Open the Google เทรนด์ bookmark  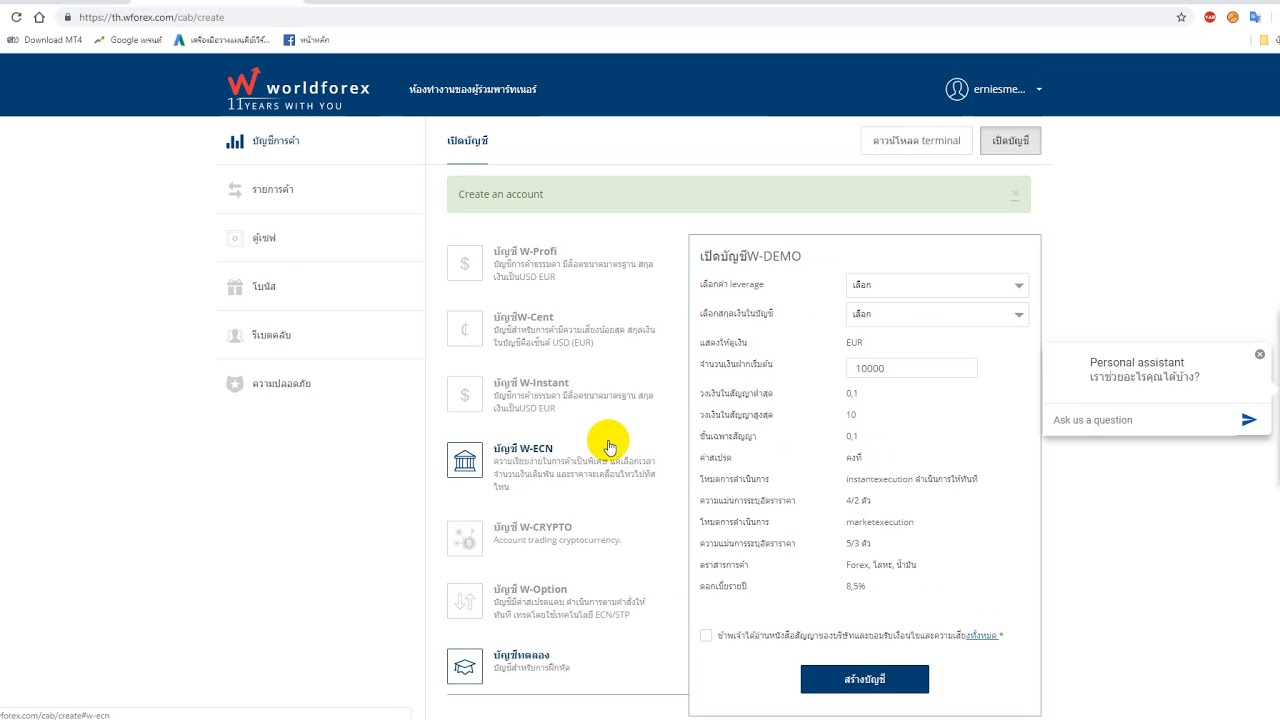pos(128,40)
